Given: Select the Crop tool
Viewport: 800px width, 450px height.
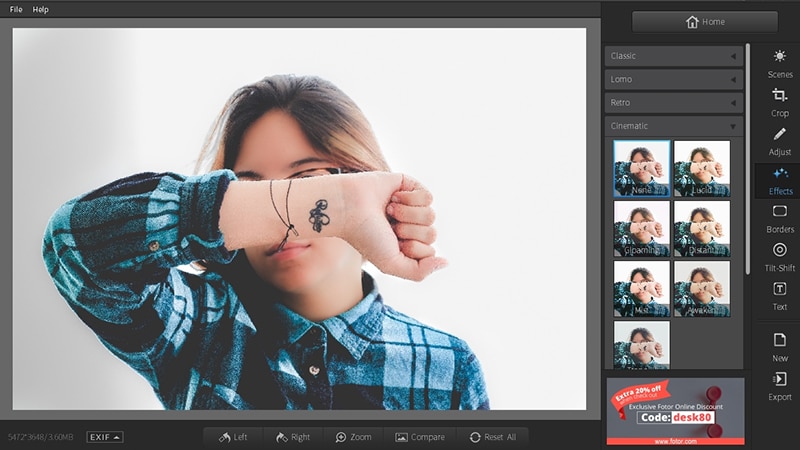Looking at the screenshot, I should tap(779, 101).
